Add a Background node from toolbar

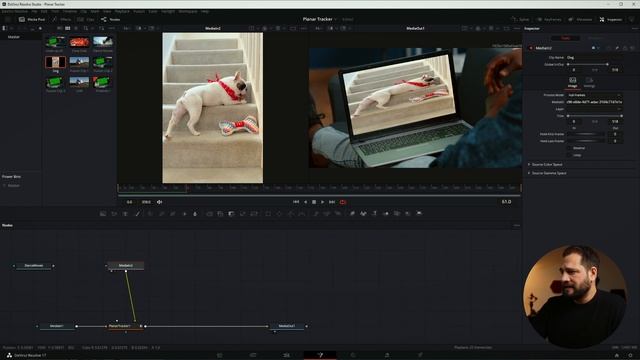[103, 213]
